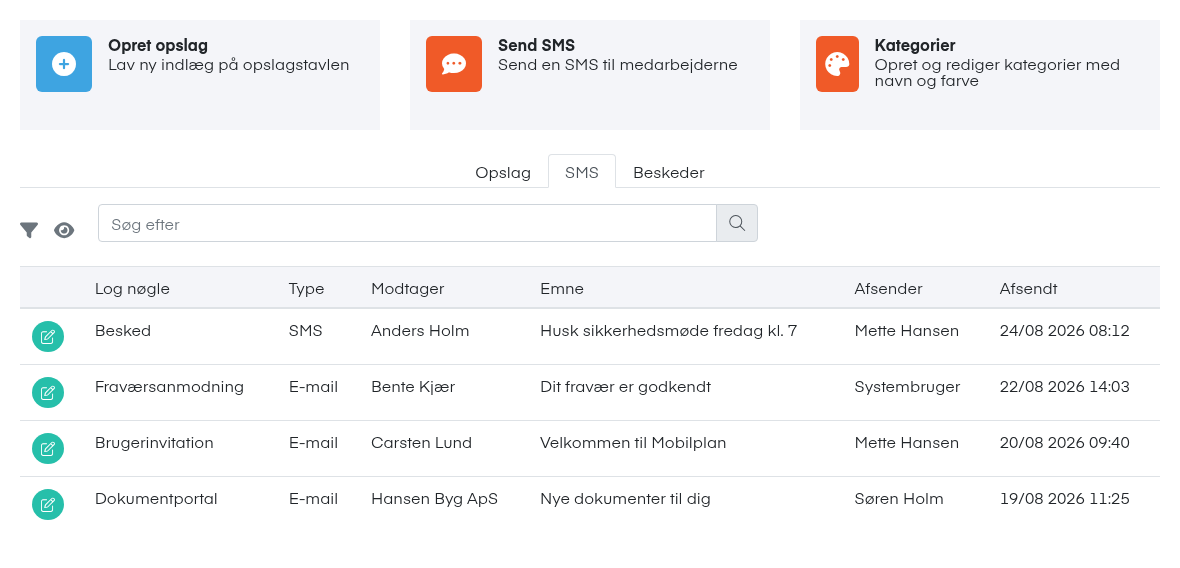Click the Brugerinvitation log key cell

[154, 443]
